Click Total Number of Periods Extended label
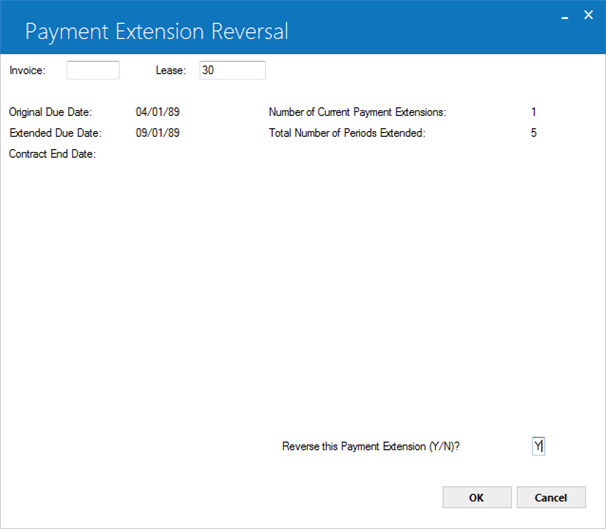The image size is (606, 529). (347, 133)
